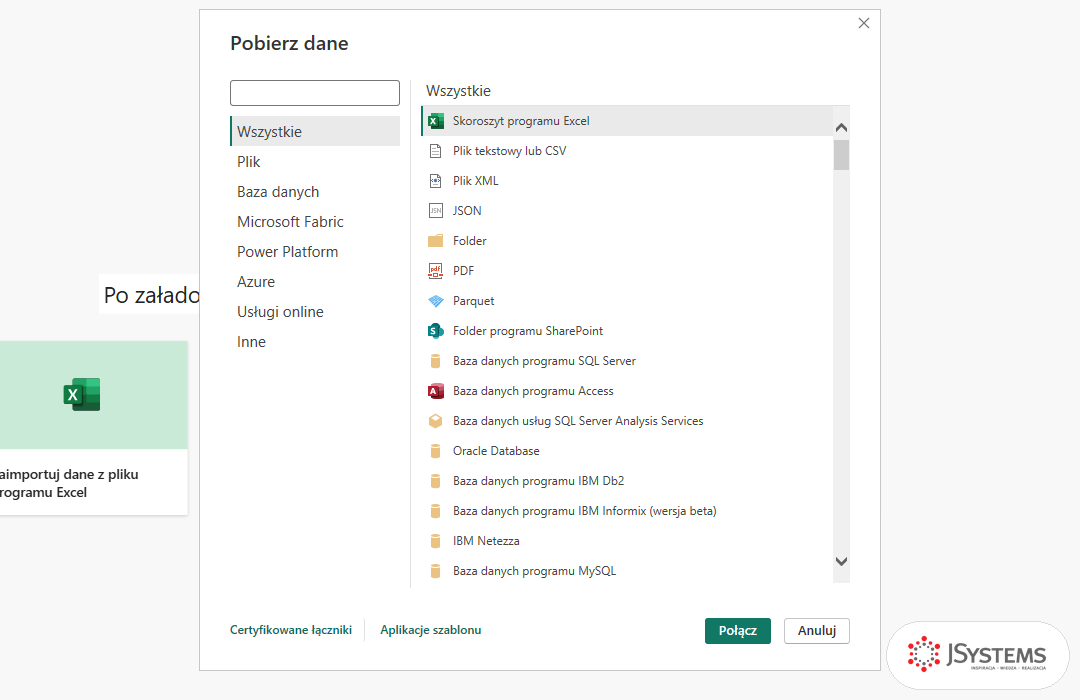Click the Anuluj button
The image size is (1080, 700).
tap(817, 630)
